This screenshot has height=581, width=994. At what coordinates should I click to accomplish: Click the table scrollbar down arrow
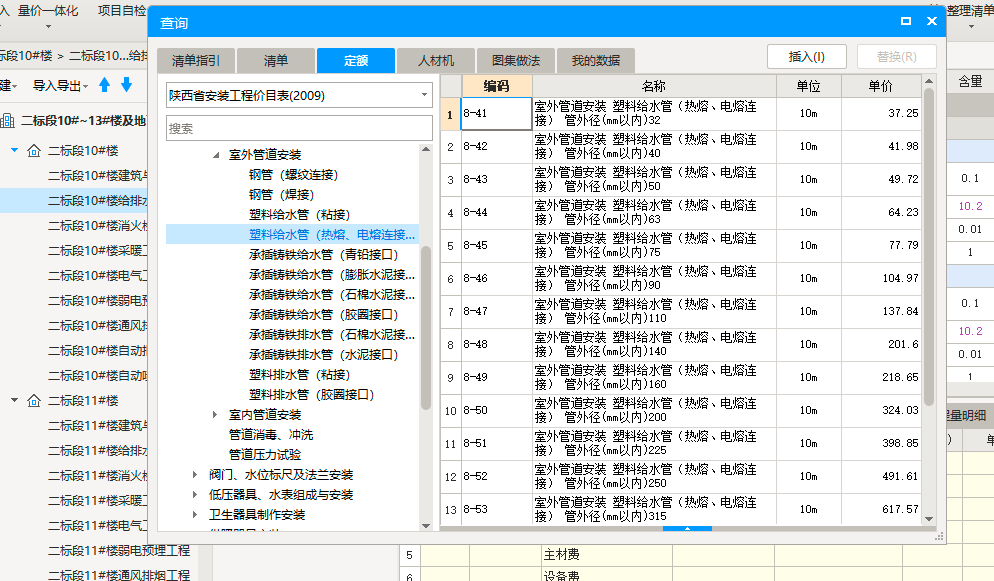pyautogui.click(x=929, y=518)
